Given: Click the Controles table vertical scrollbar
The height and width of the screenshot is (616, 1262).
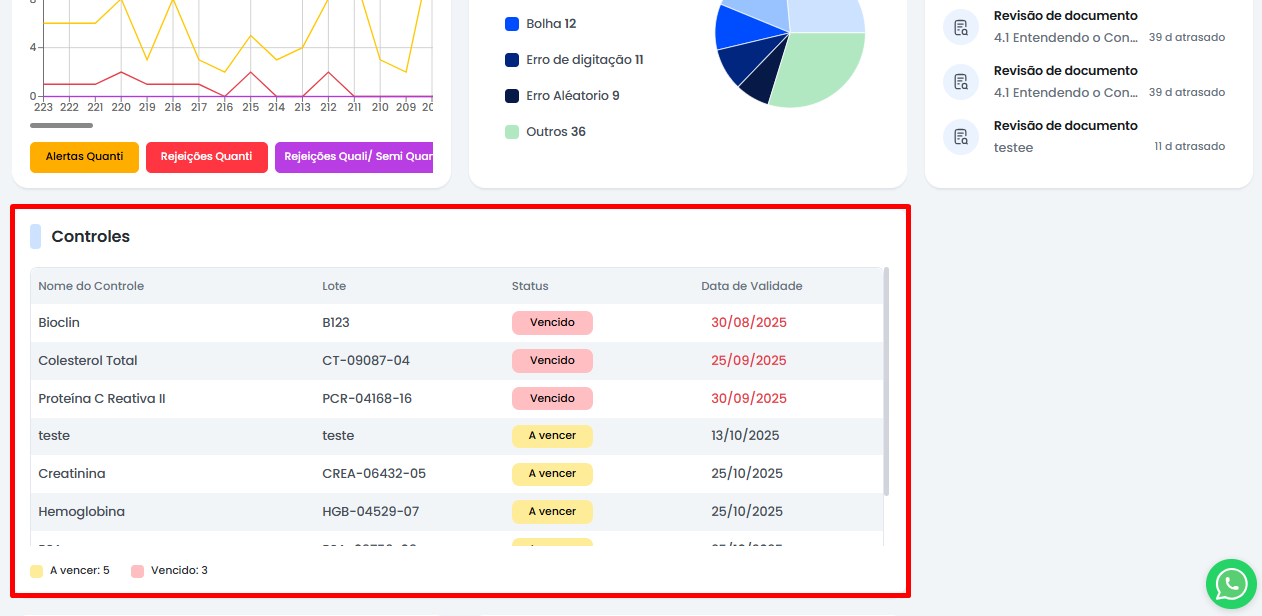Looking at the screenshot, I should [x=886, y=380].
